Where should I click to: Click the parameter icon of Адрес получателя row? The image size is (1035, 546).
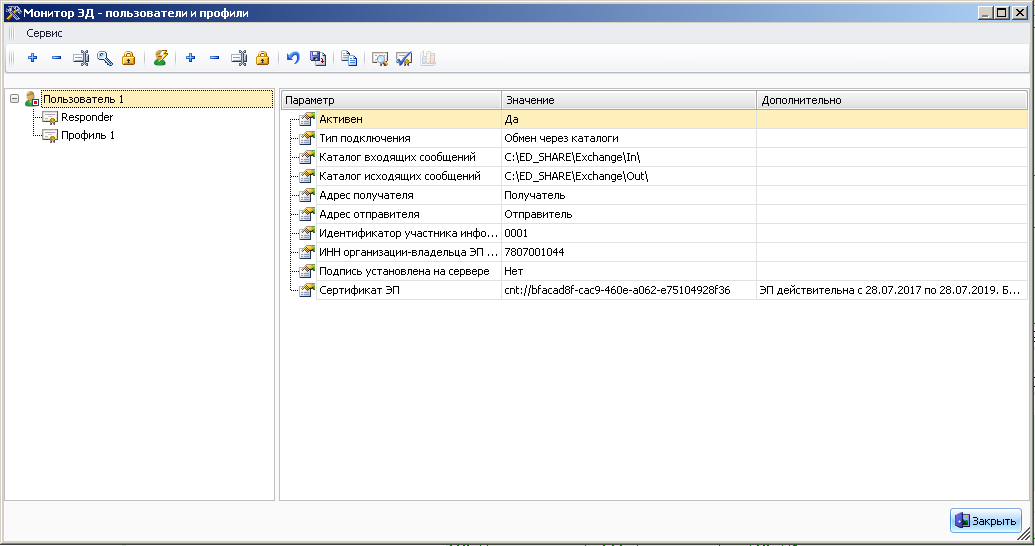(306, 195)
